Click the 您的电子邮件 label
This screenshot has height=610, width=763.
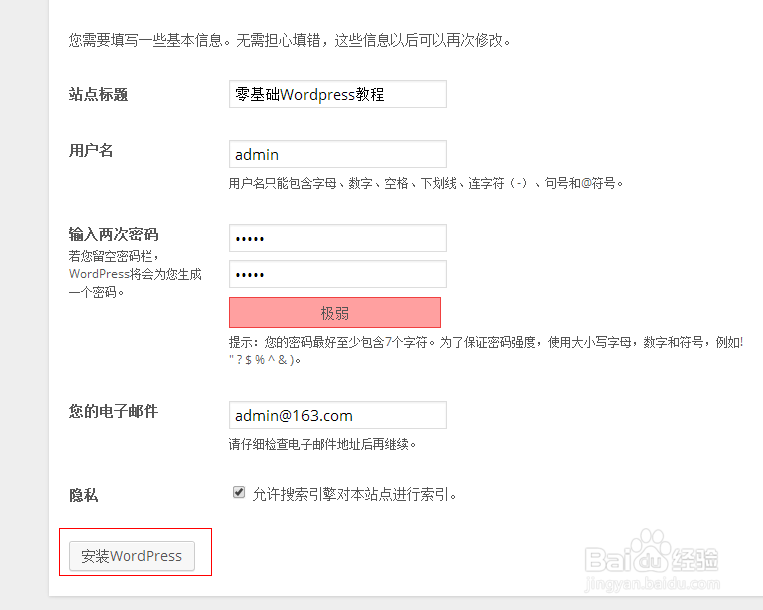[x=113, y=411]
